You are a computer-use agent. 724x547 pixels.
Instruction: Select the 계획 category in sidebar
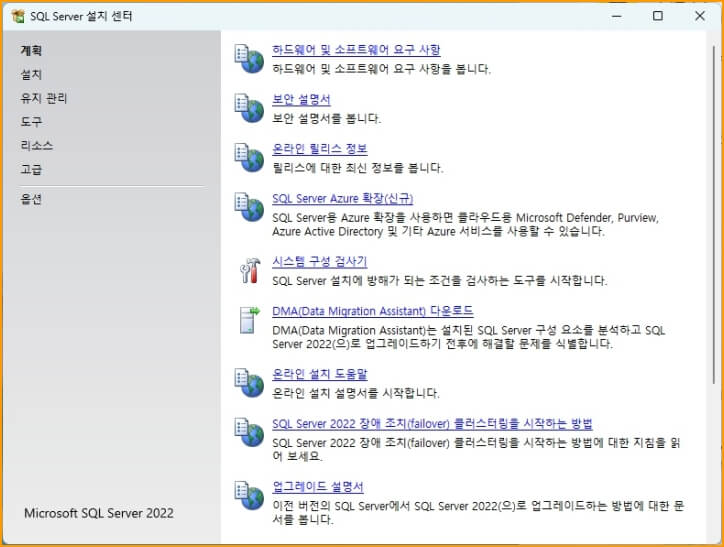point(31,50)
